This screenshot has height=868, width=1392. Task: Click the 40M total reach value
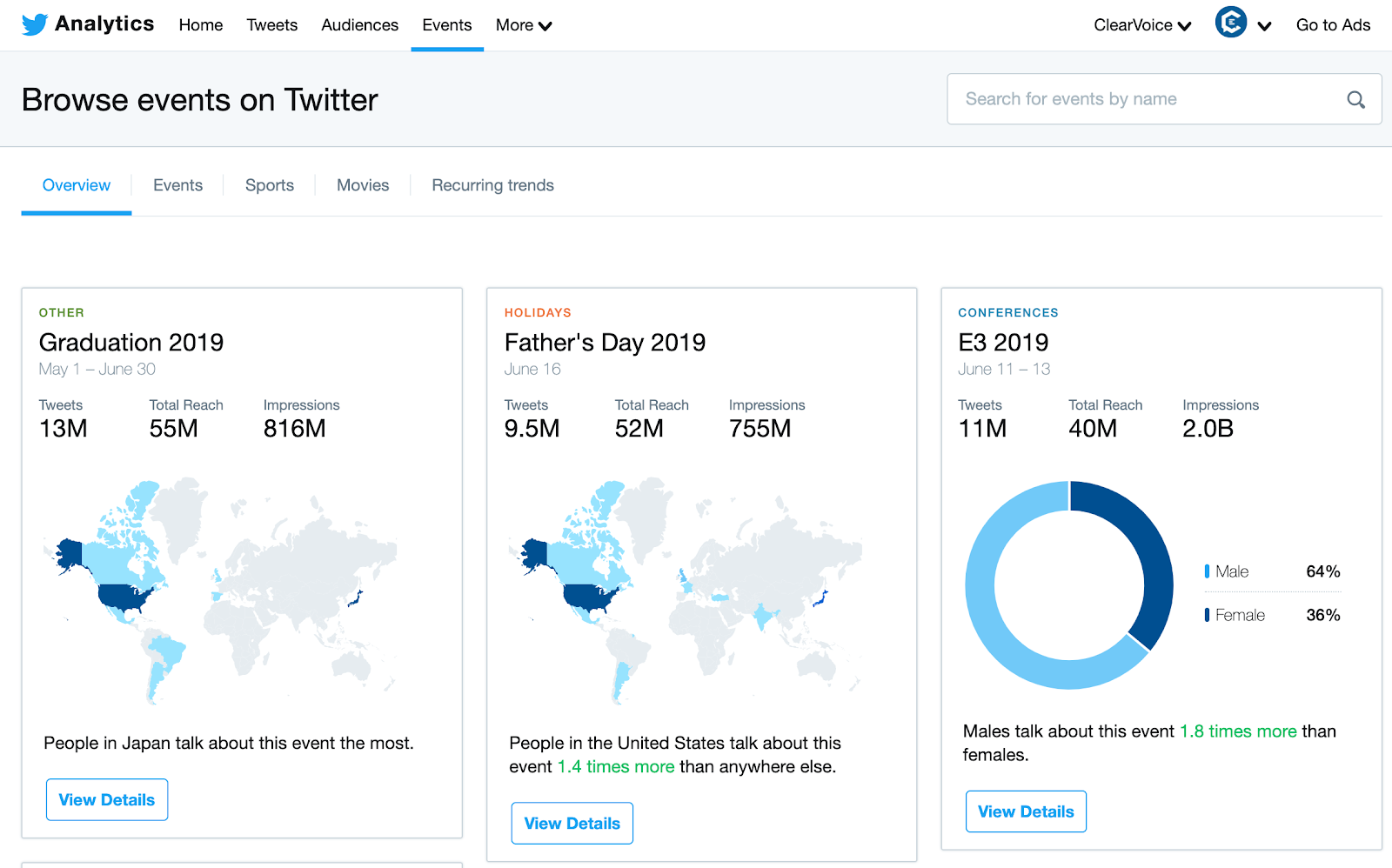(x=1093, y=429)
